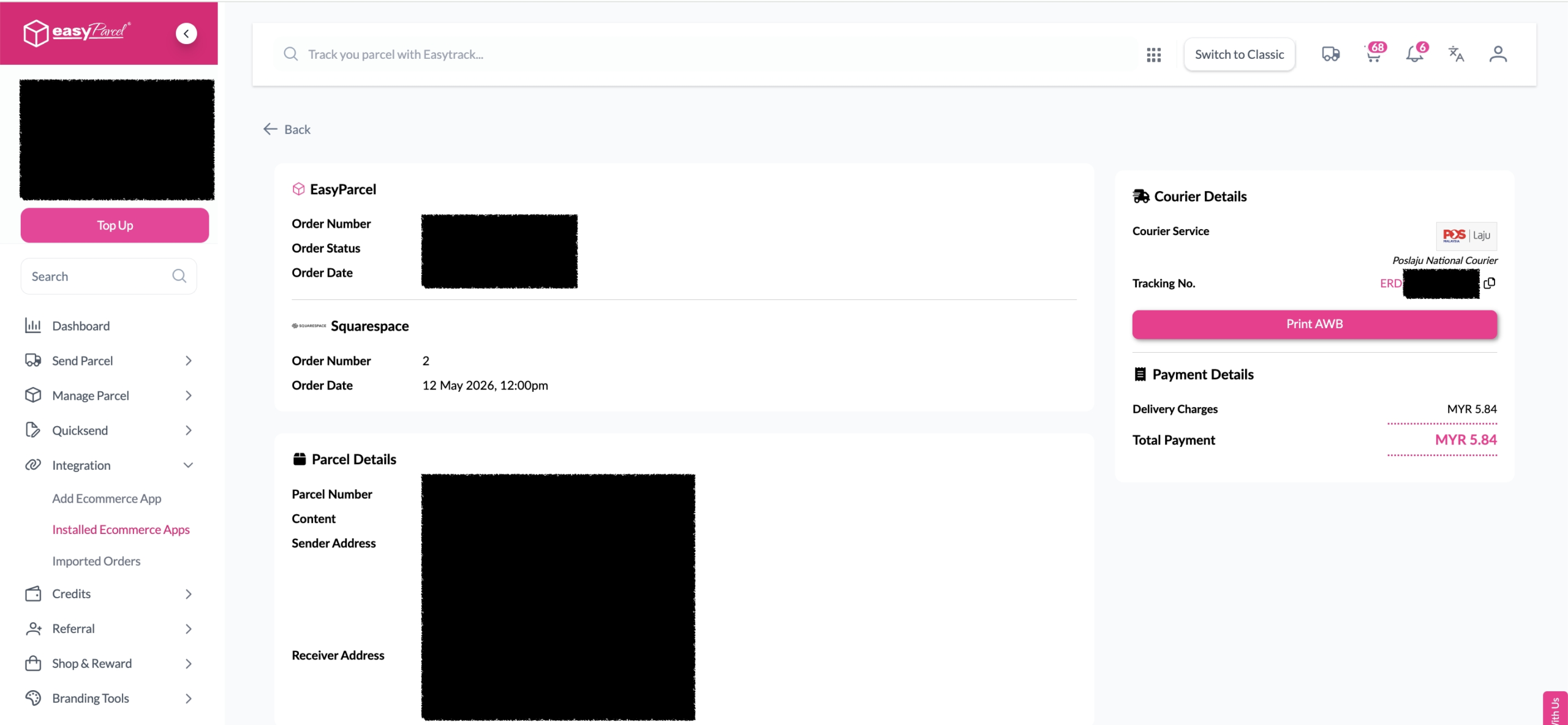
Task: Click the Print AWB button
Action: [x=1314, y=324]
